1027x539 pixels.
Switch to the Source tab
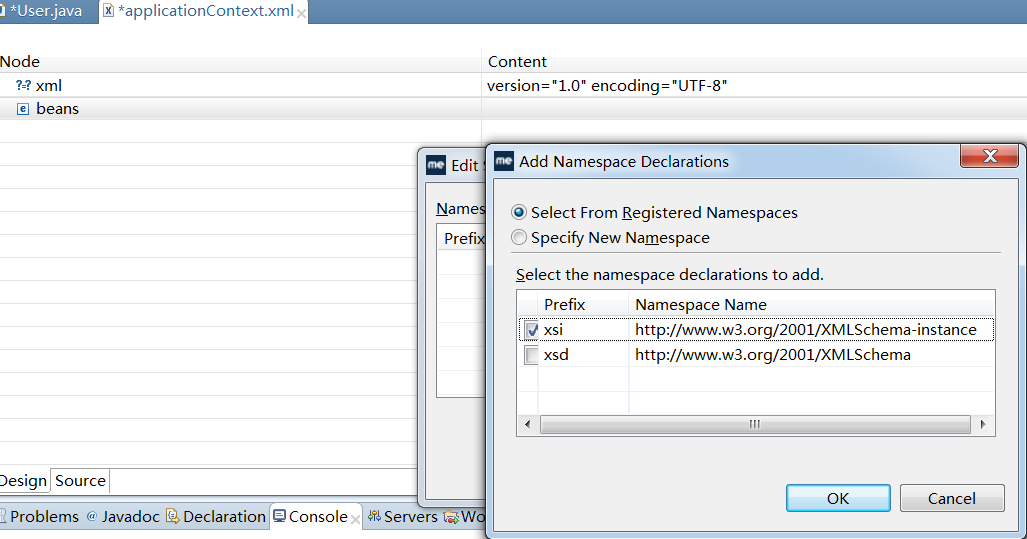80,481
